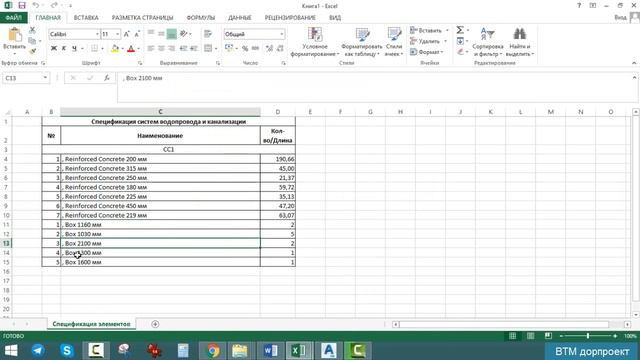This screenshot has height=360, width=640.
Task: Toggle Underline (Ч) formatting
Action: 74,49
